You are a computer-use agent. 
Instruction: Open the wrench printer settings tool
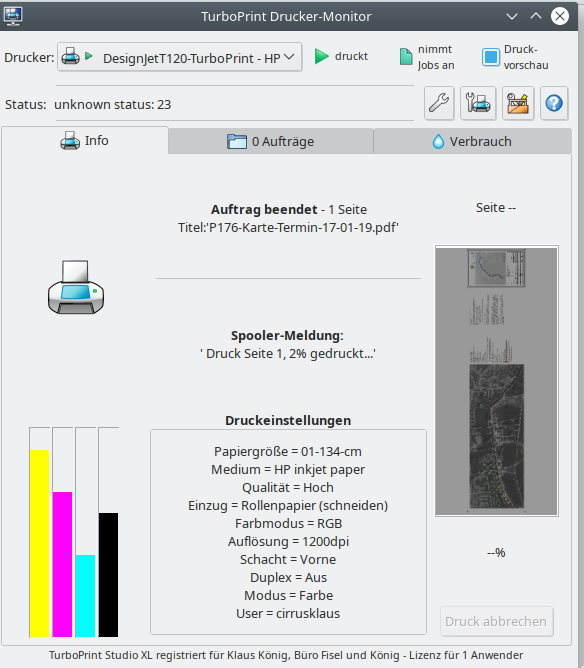pos(439,103)
